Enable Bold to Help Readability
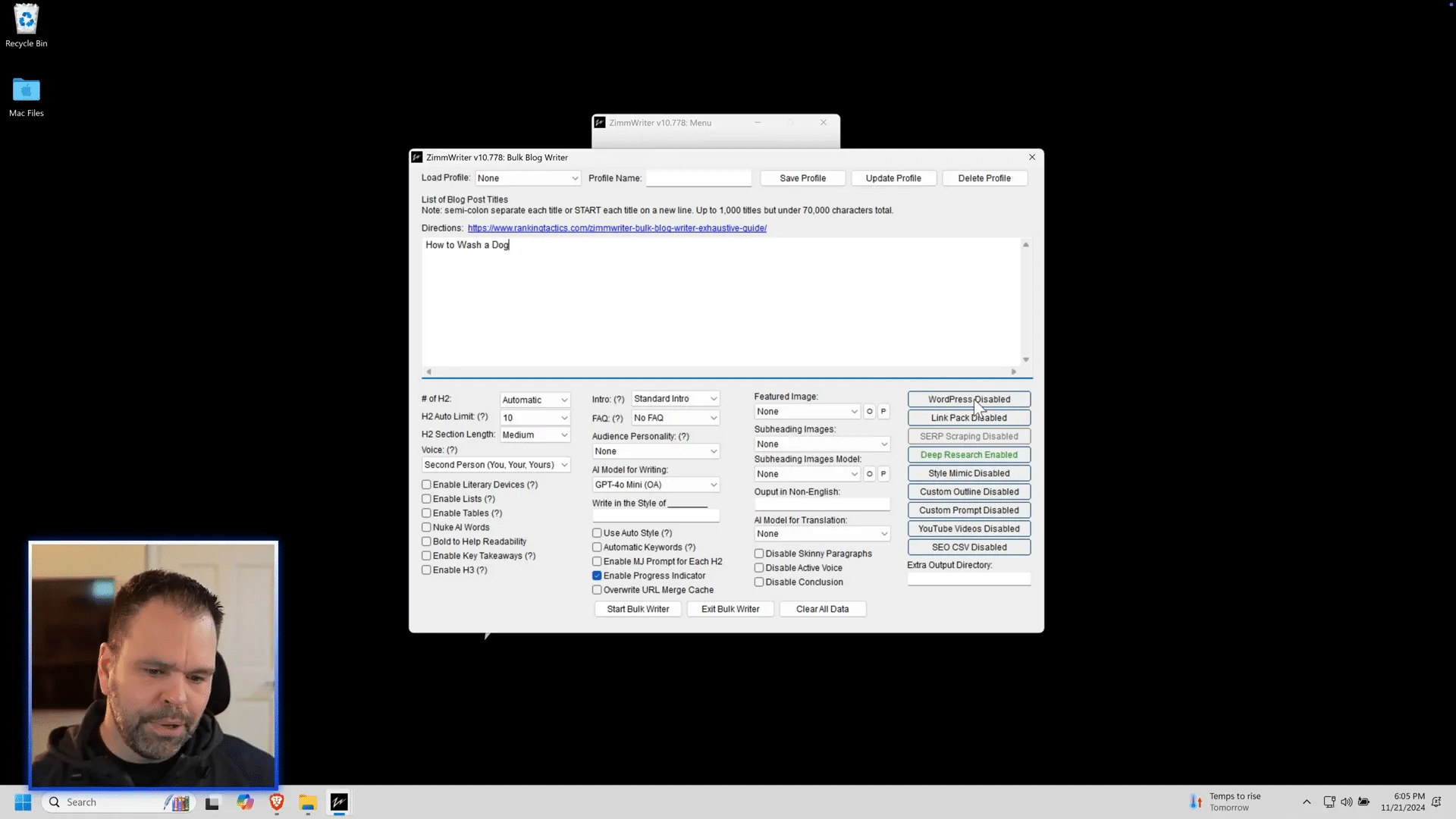1456x819 pixels. [426, 541]
